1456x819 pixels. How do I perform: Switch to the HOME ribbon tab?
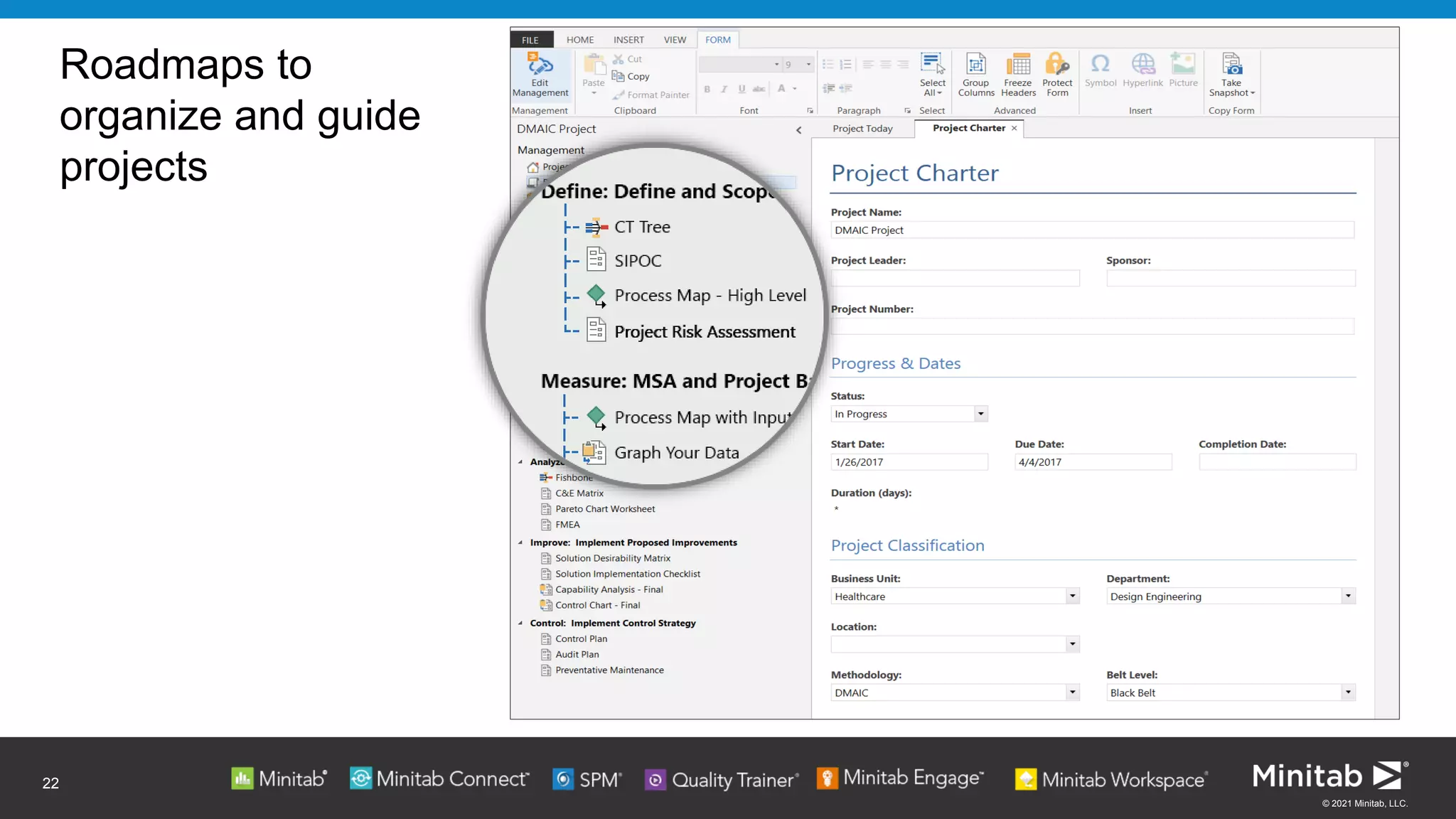point(580,40)
